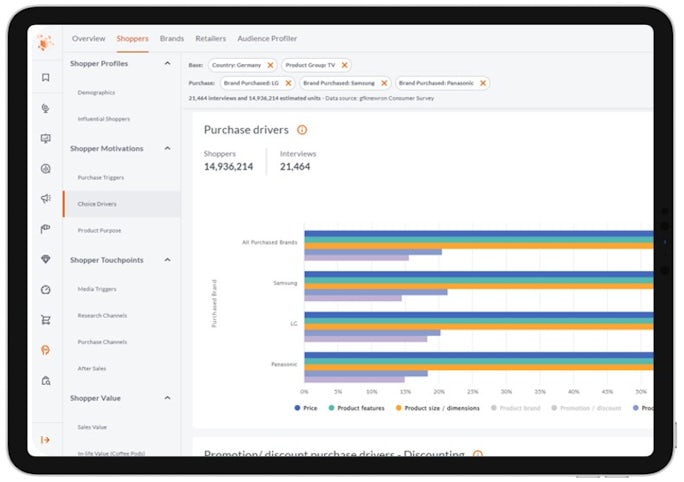Remove the Brand Purchased: Samsung filter

click(x=382, y=83)
